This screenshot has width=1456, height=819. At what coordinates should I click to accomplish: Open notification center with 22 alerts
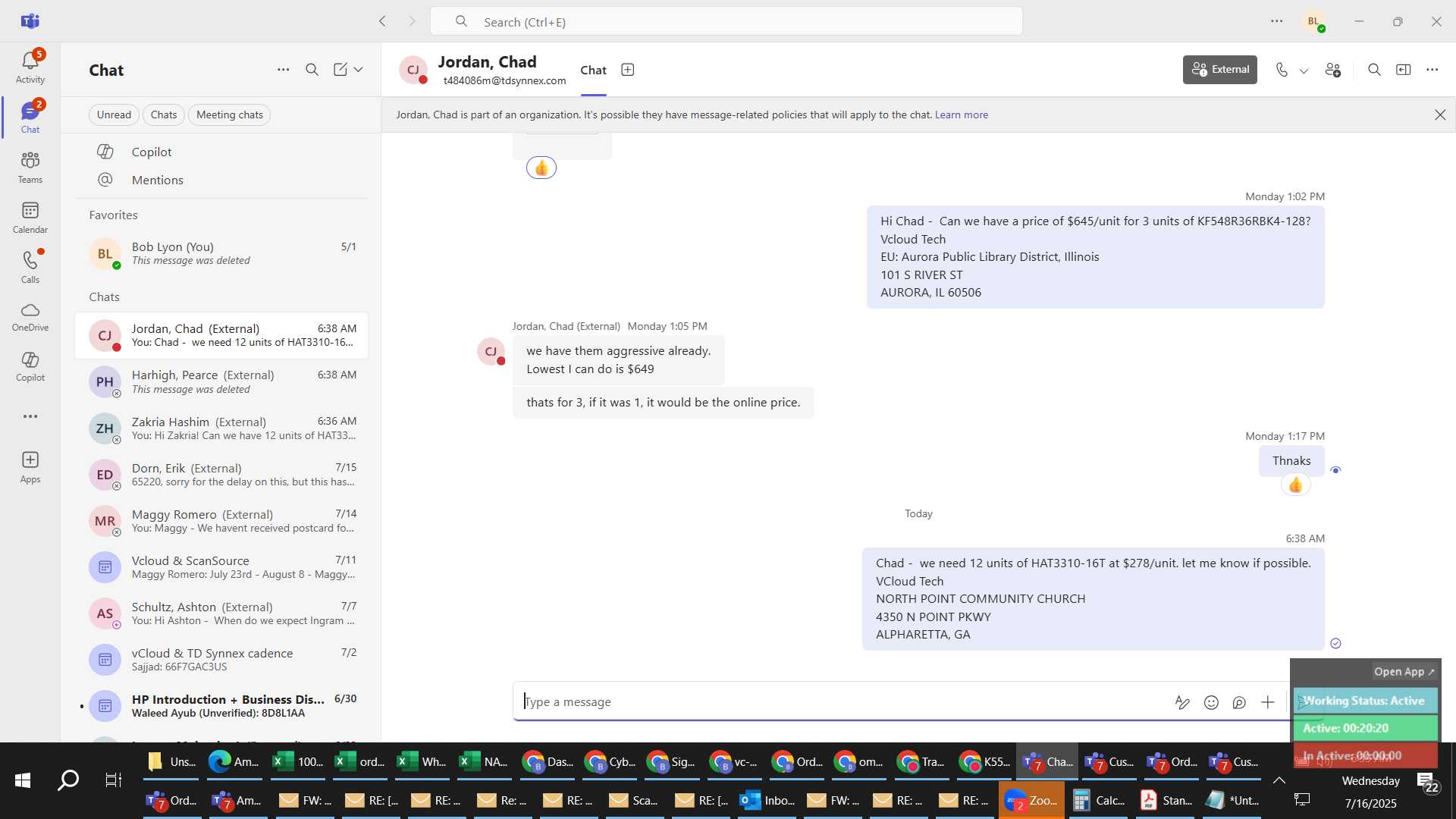tap(1428, 783)
